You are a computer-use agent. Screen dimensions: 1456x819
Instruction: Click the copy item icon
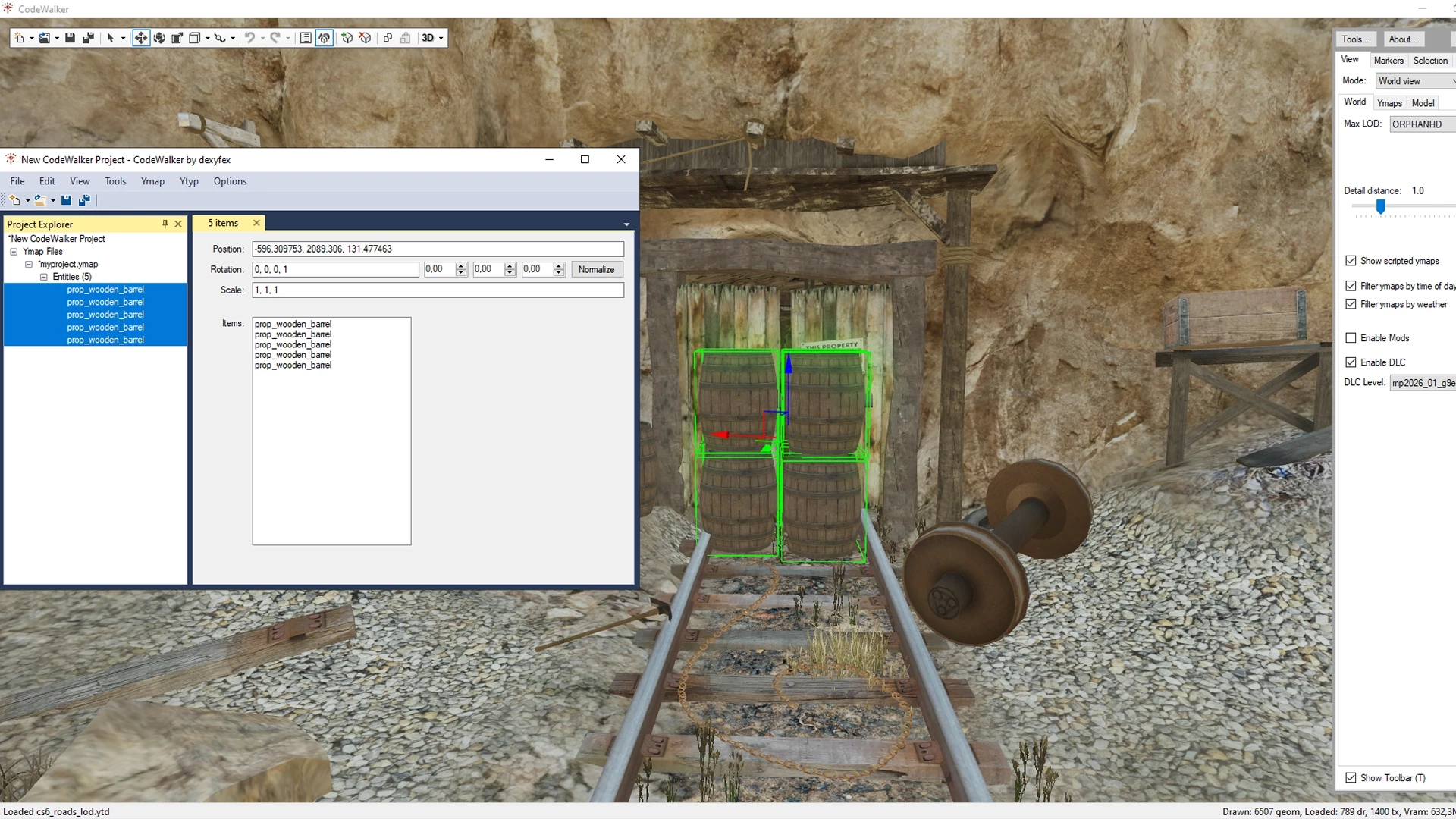[388, 38]
